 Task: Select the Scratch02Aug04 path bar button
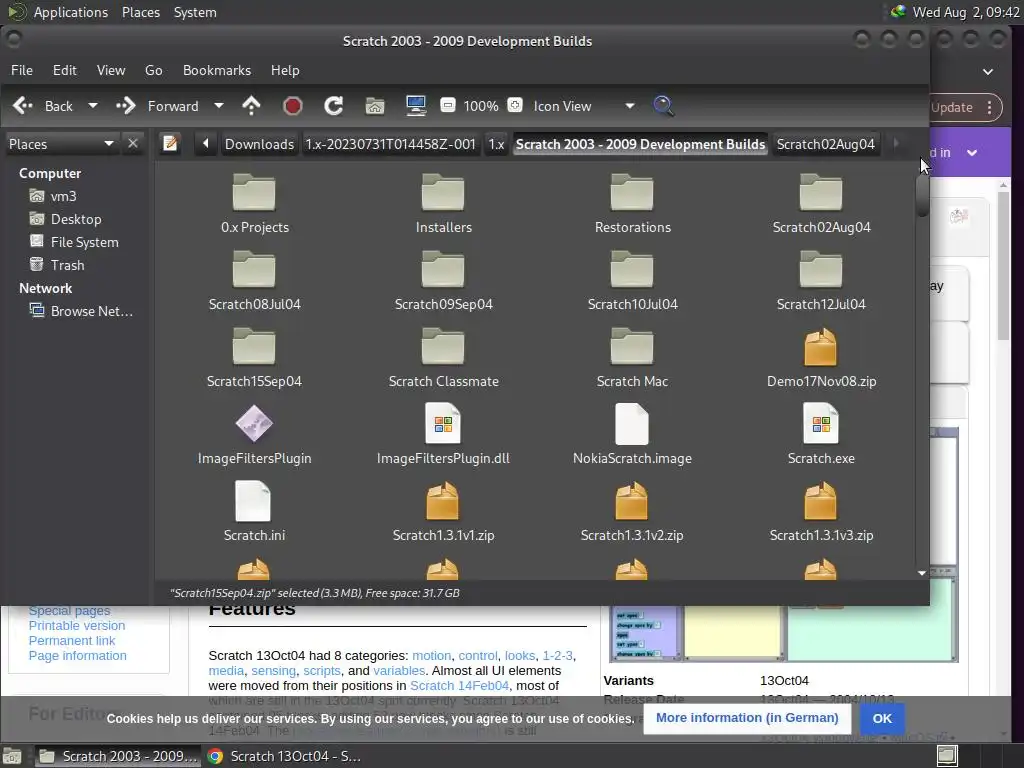[x=825, y=144]
